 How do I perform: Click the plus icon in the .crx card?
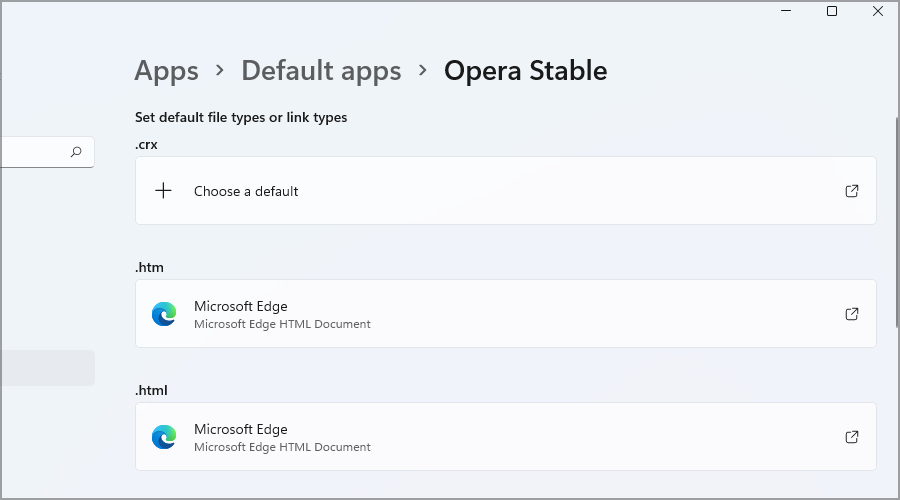[164, 191]
